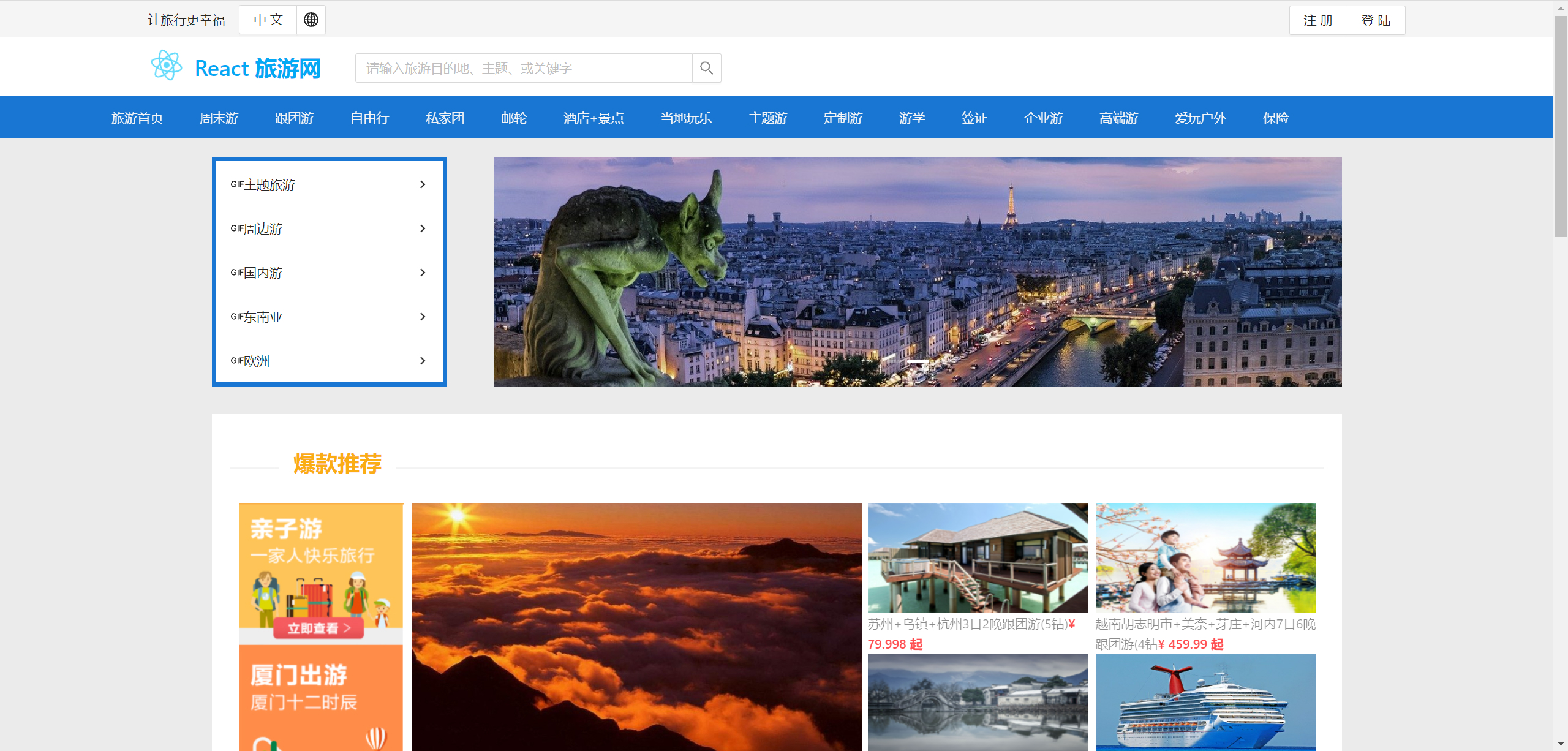Expand 周边游 submenu chevron
The height and width of the screenshot is (751, 1568).
pyautogui.click(x=423, y=228)
